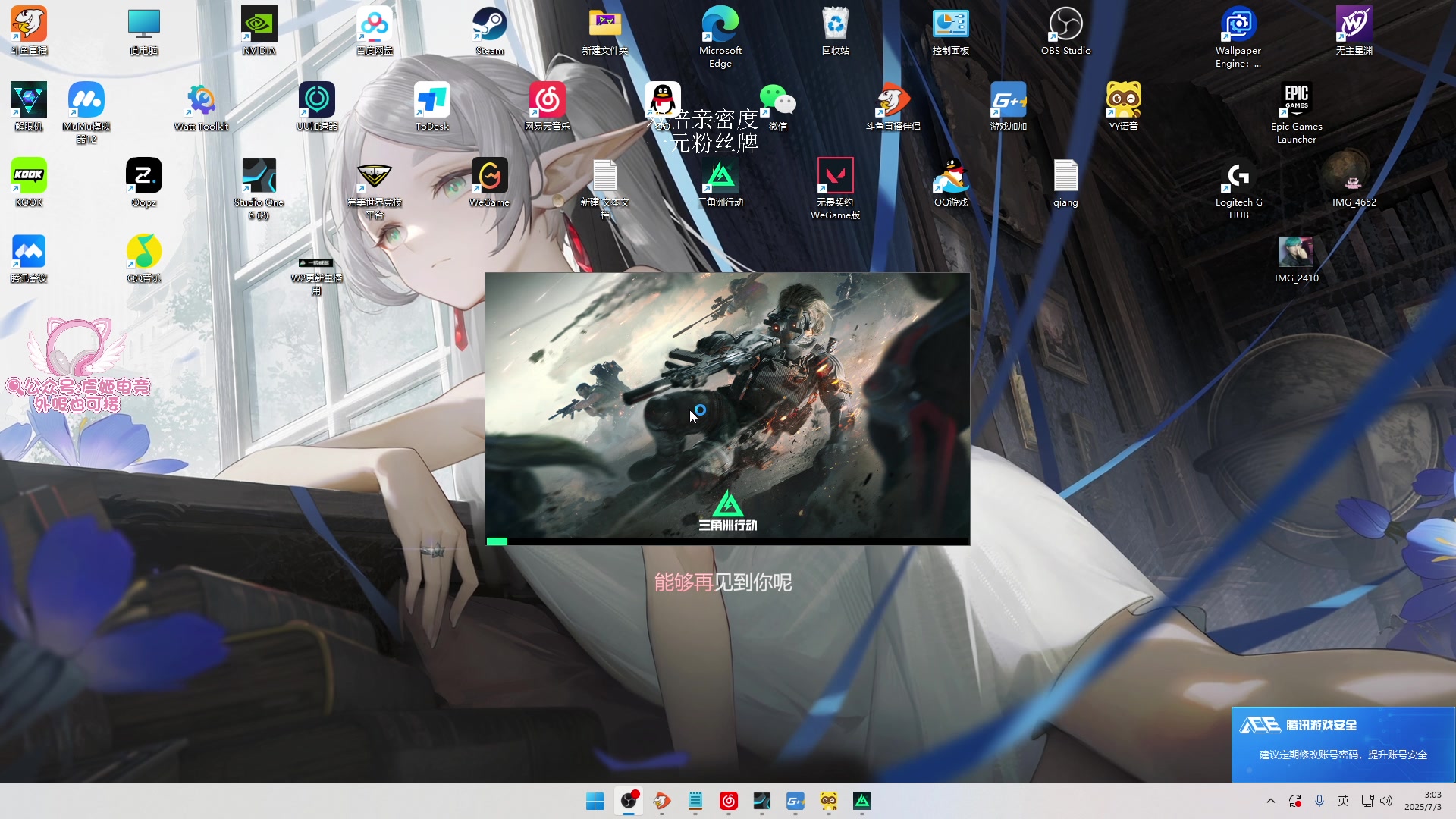Image resolution: width=1456 pixels, height=819 pixels.
Task: Launch the QQ游戏 desktop shortcut
Action: pyautogui.click(x=951, y=182)
